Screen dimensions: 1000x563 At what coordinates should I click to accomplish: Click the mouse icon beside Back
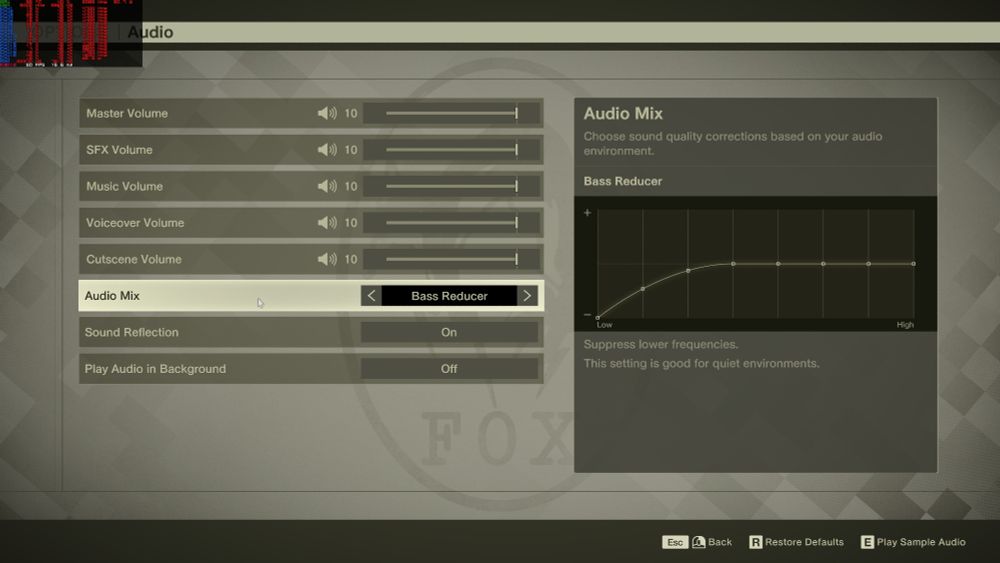click(x=698, y=542)
